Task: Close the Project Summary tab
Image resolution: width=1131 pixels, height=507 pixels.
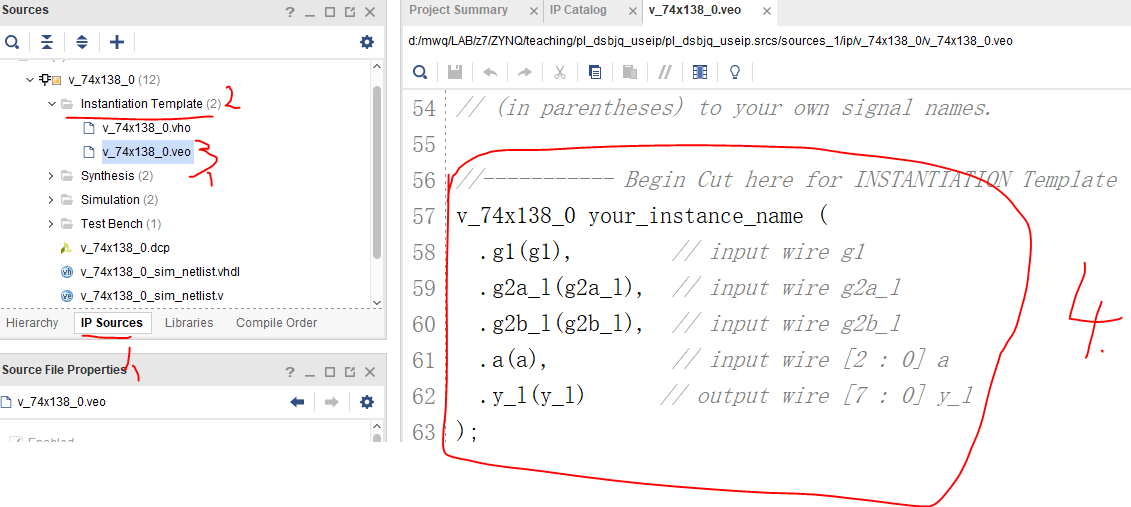Action: tap(533, 11)
